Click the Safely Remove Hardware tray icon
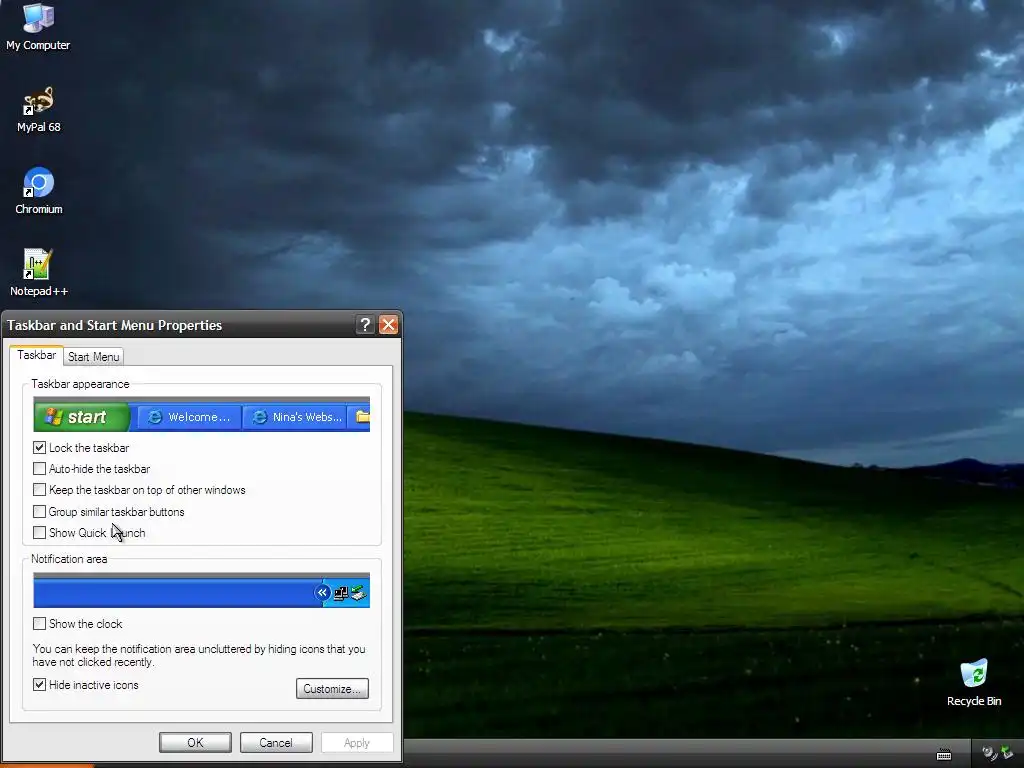Image resolution: width=1024 pixels, height=768 pixels. pyautogui.click(x=1007, y=753)
